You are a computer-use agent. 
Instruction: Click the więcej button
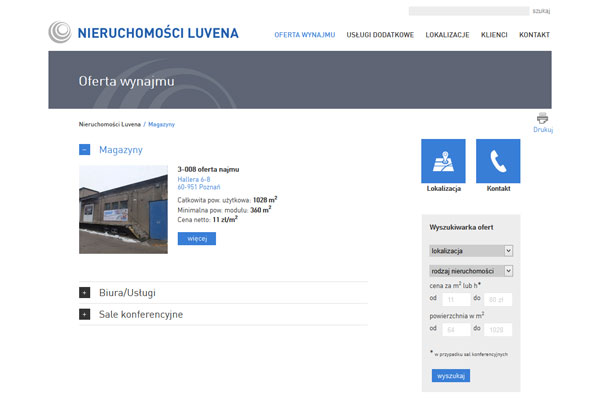(197, 238)
